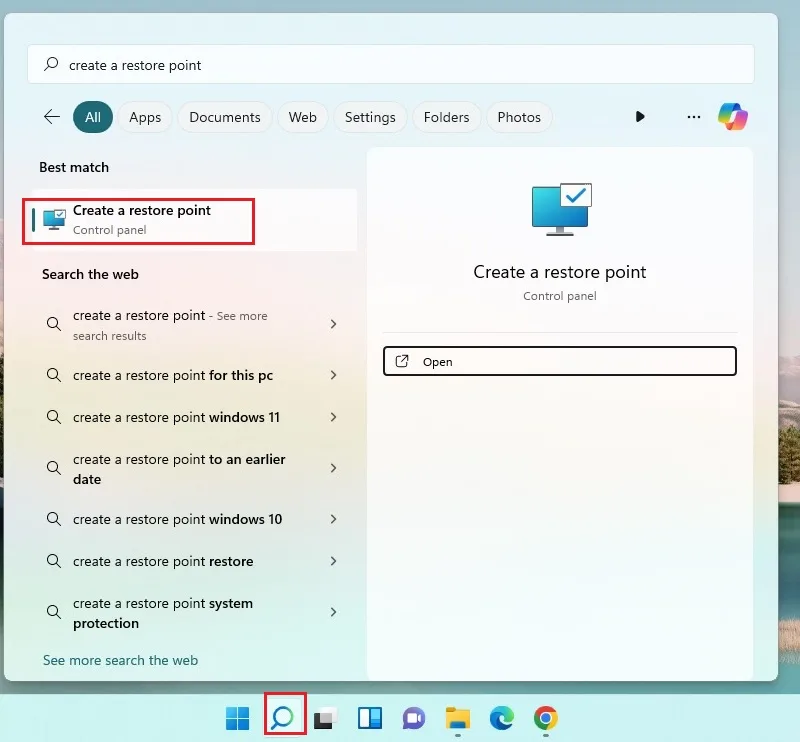The height and width of the screenshot is (742, 800).
Task: Open Task View from the taskbar
Action: click(326, 718)
